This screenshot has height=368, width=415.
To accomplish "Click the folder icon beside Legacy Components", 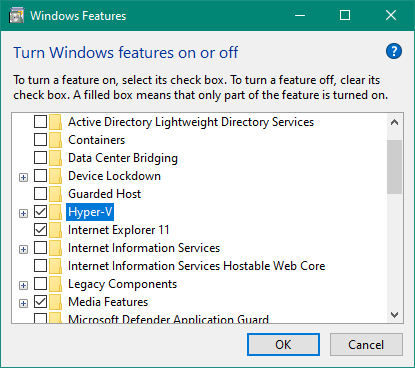I will tap(55, 284).
